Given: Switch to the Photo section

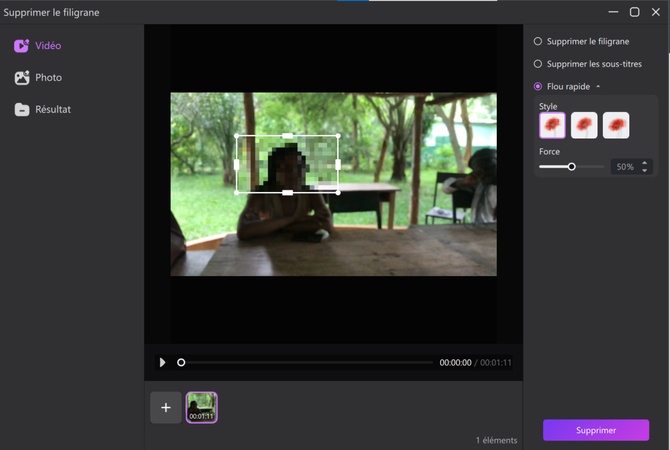Looking at the screenshot, I should [47, 78].
